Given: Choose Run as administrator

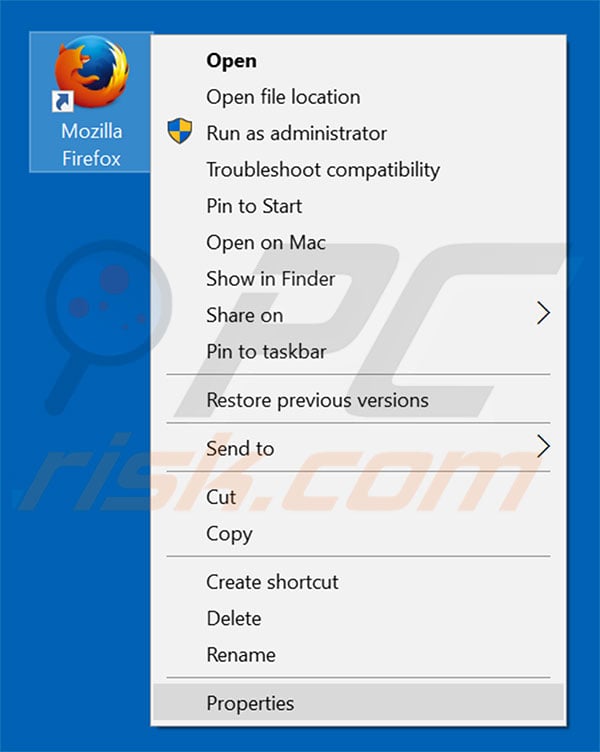Looking at the screenshot, I should point(358,133).
